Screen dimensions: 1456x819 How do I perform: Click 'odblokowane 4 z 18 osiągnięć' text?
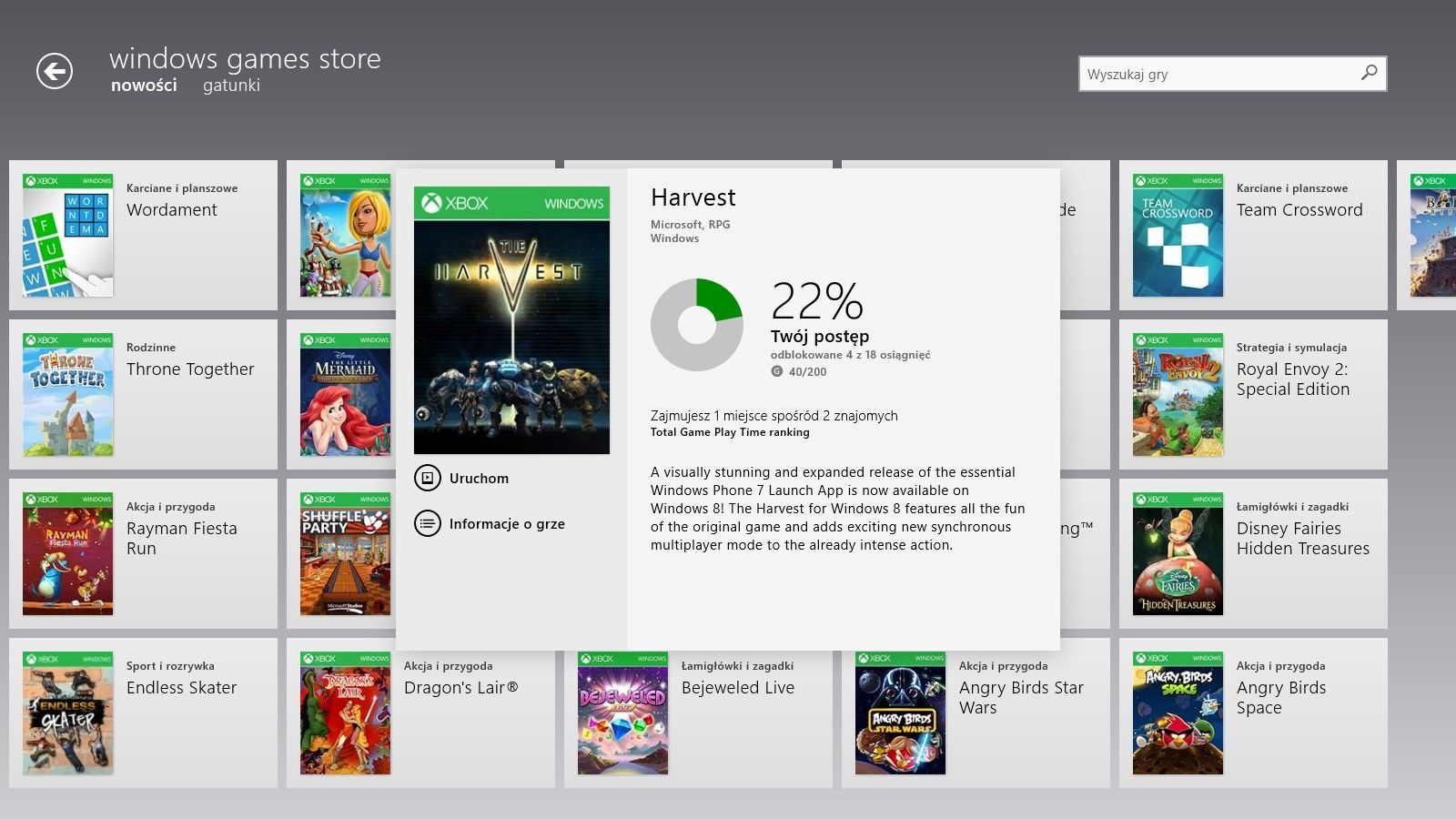[851, 355]
